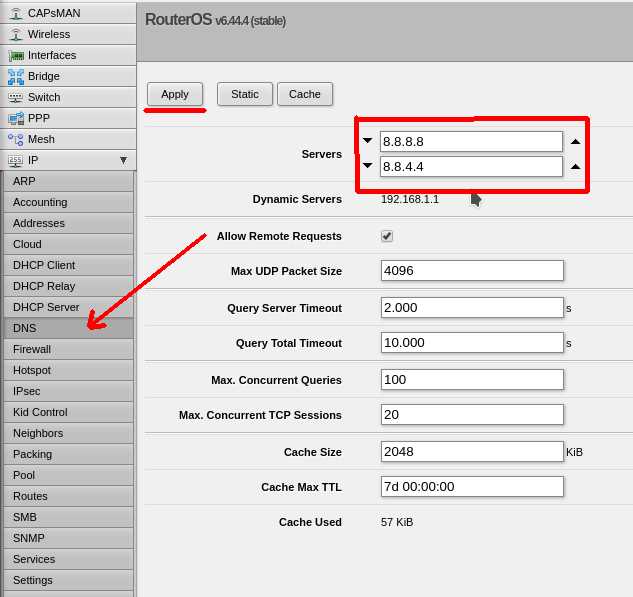The image size is (633, 597).
Task: Collapse the IP submenu arrow
Action: 124,160
